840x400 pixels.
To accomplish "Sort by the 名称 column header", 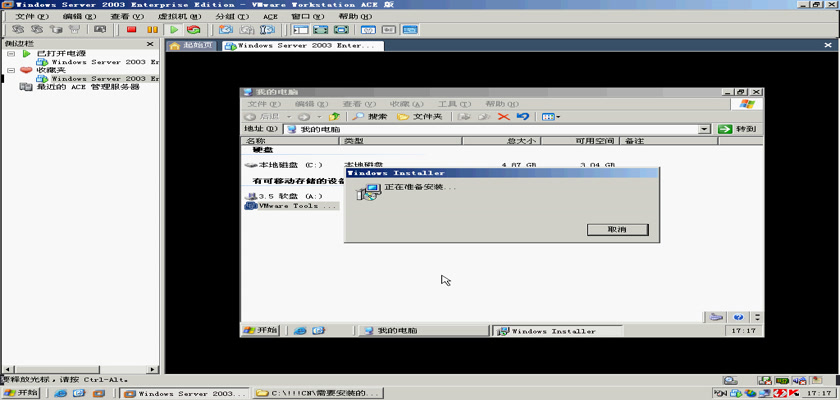I will 290,141.
